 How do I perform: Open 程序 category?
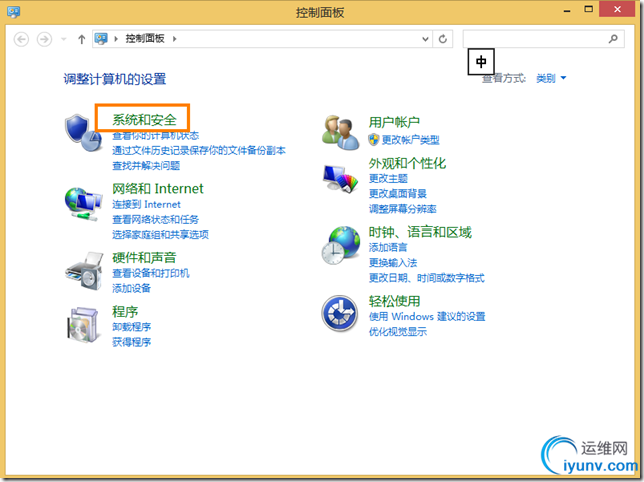(125, 311)
